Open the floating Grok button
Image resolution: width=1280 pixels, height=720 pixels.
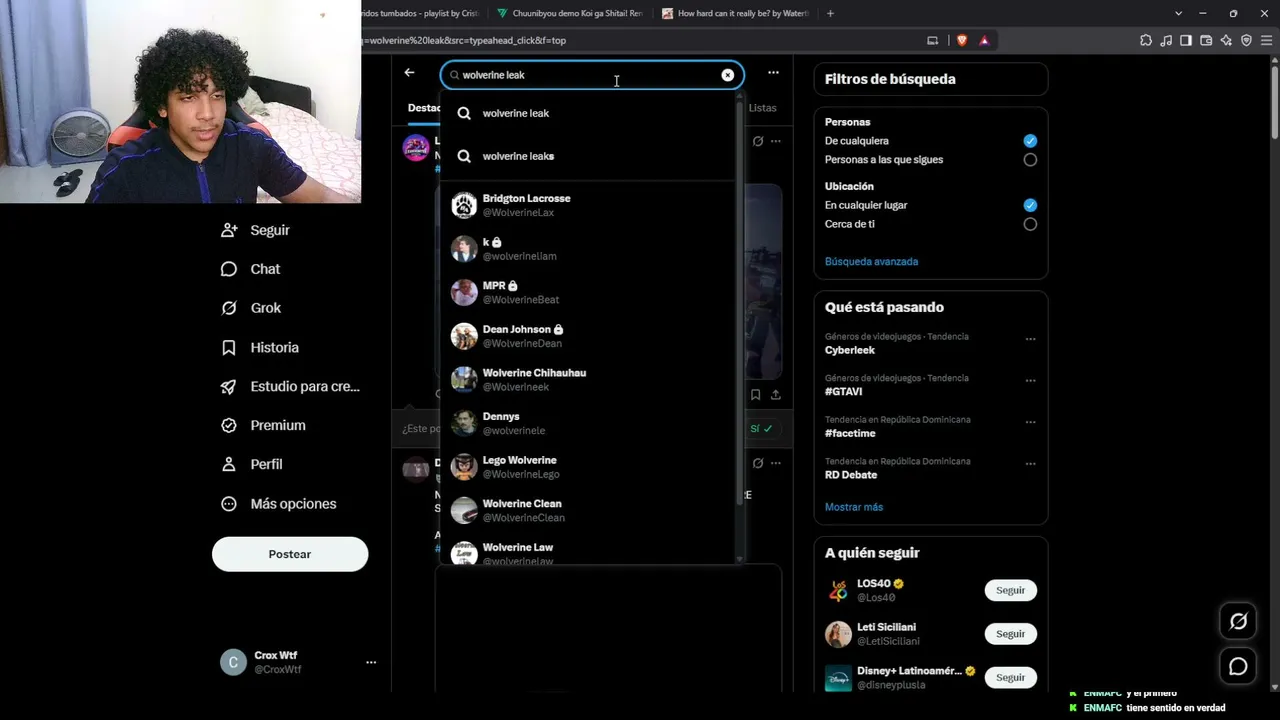pyautogui.click(x=1238, y=621)
